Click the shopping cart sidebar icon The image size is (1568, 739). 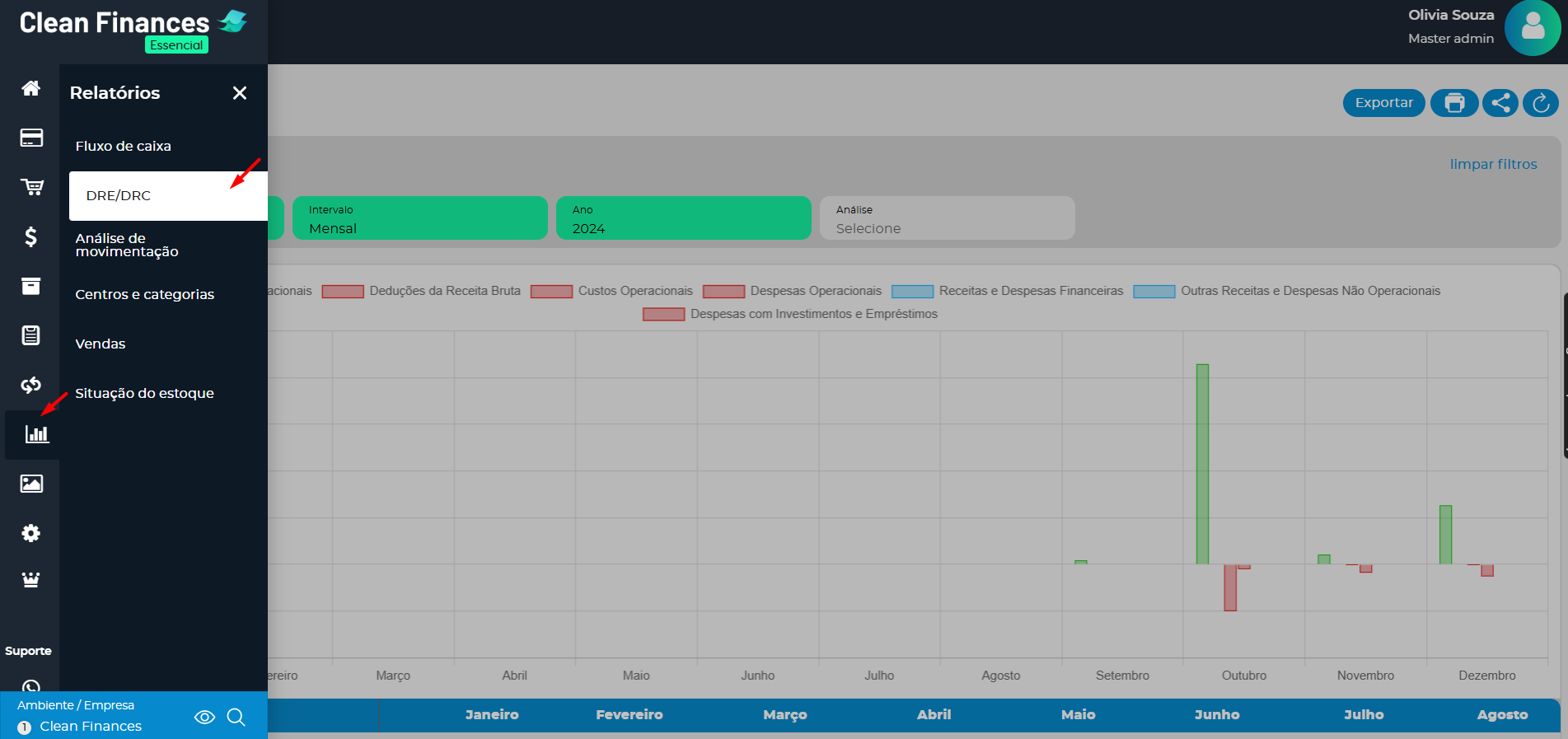pos(31,187)
